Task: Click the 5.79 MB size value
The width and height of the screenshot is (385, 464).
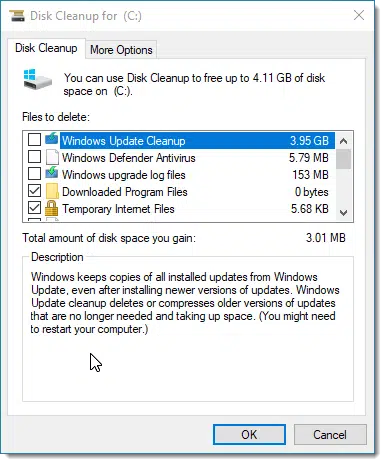Action: [309, 158]
